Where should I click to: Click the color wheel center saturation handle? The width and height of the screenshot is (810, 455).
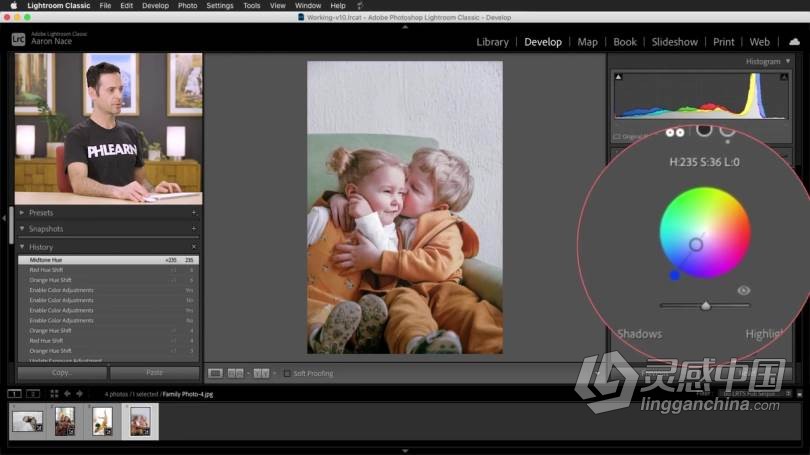696,244
